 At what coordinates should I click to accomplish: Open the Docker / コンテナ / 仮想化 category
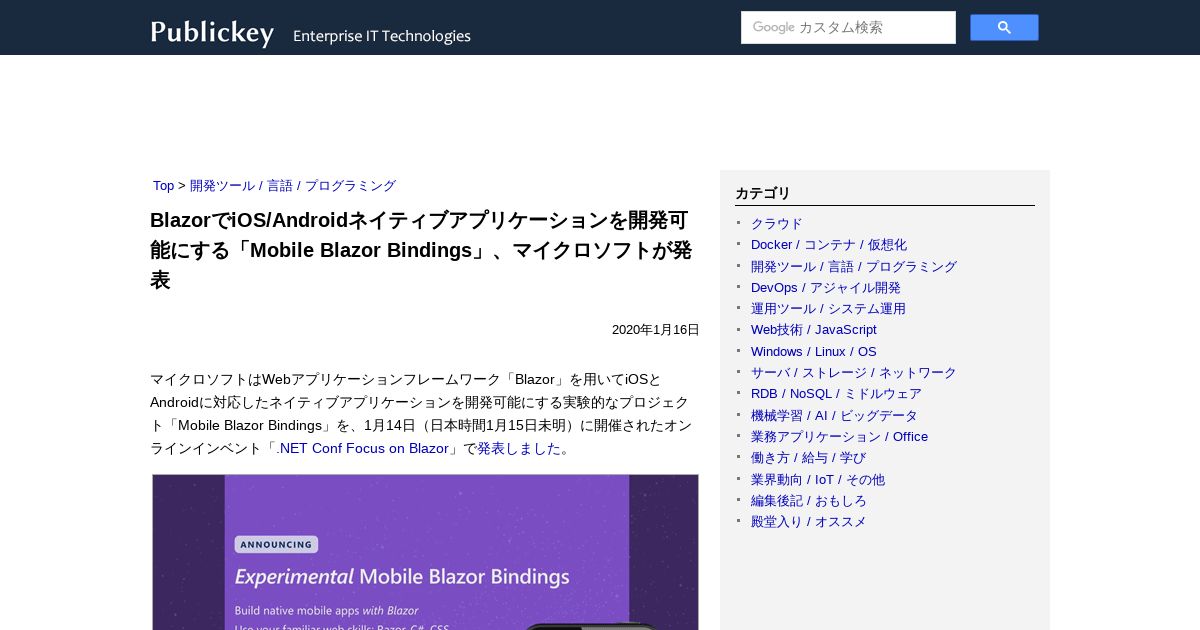(x=829, y=245)
